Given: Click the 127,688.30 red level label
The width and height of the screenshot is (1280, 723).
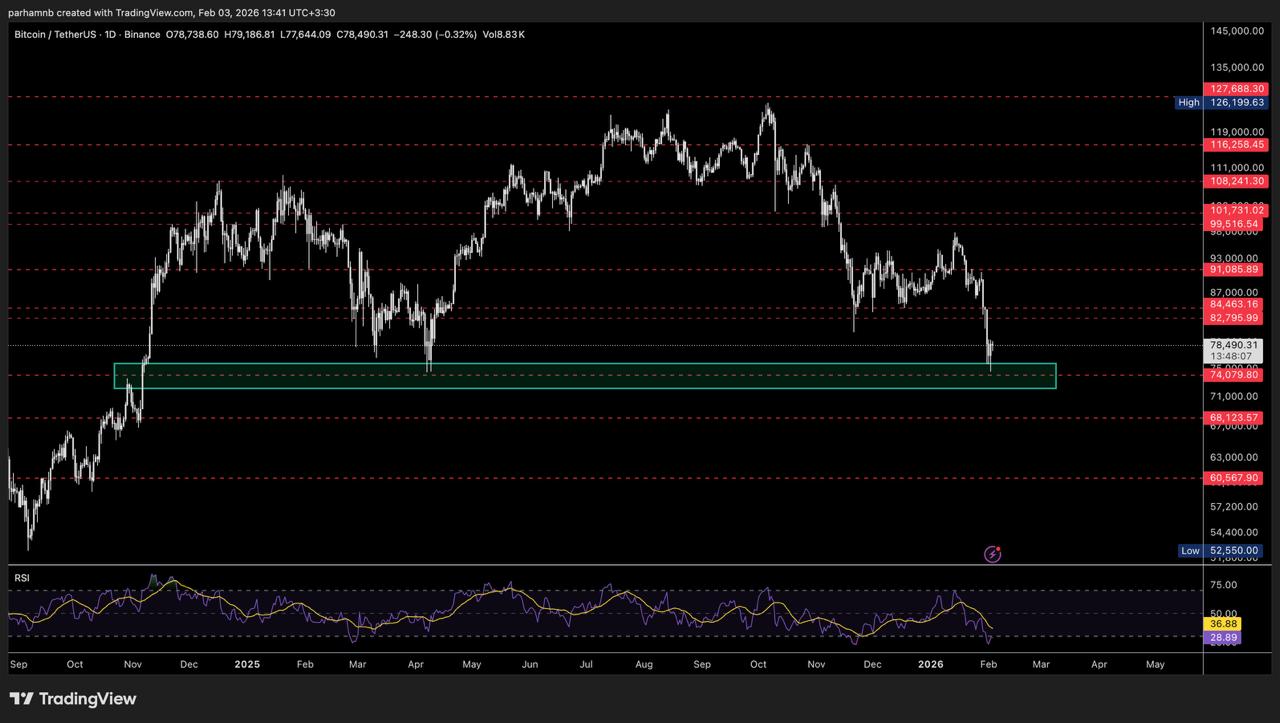Looking at the screenshot, I should tap(1236, 89).
